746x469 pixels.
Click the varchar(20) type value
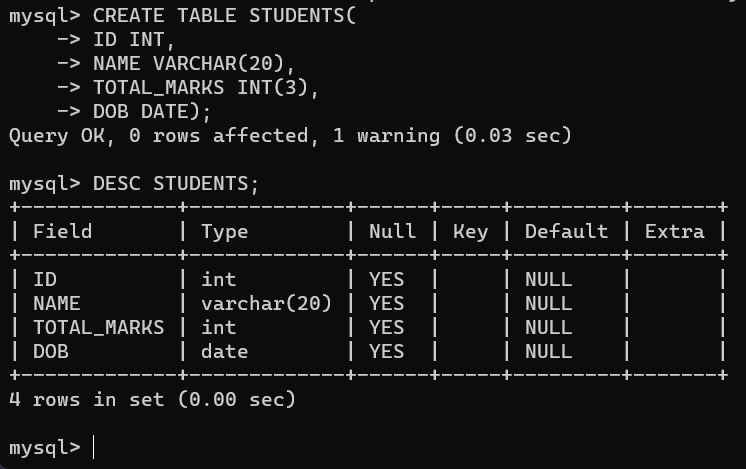pos(266,303)
